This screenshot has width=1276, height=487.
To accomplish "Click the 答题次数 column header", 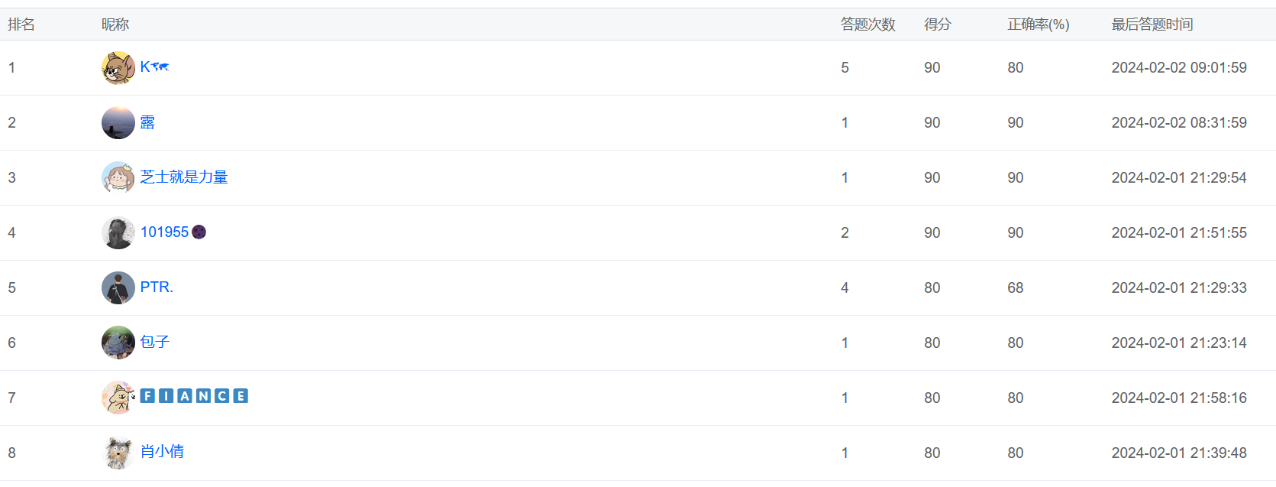I will (868, 25).
